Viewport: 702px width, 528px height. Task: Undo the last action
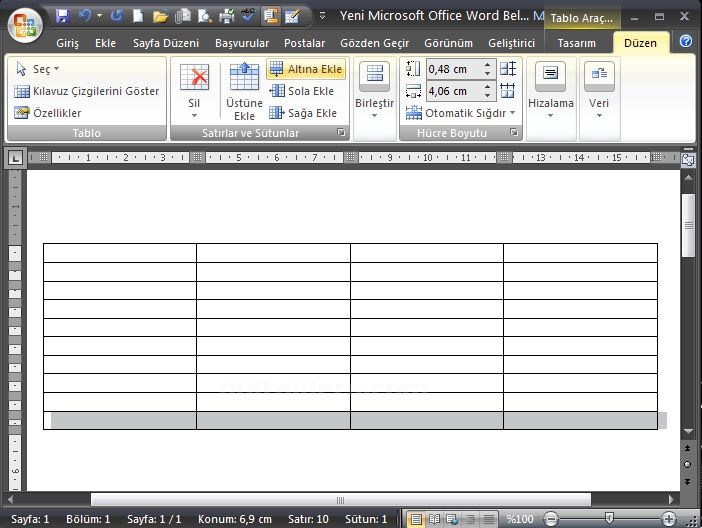coord(85,16)
